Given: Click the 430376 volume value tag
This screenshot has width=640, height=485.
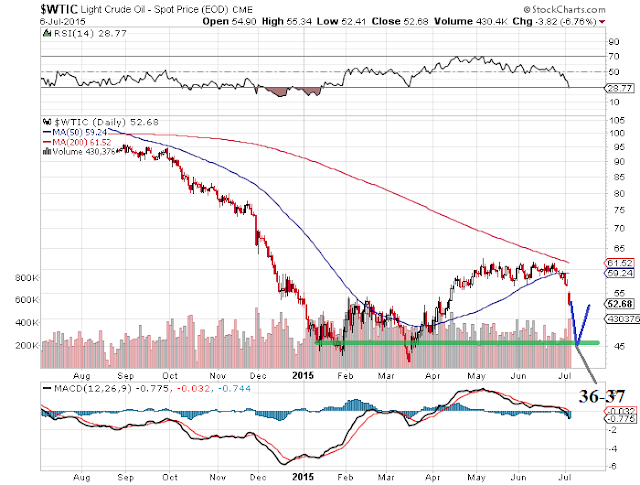Looking at the screenshot, I should point(622,319).
